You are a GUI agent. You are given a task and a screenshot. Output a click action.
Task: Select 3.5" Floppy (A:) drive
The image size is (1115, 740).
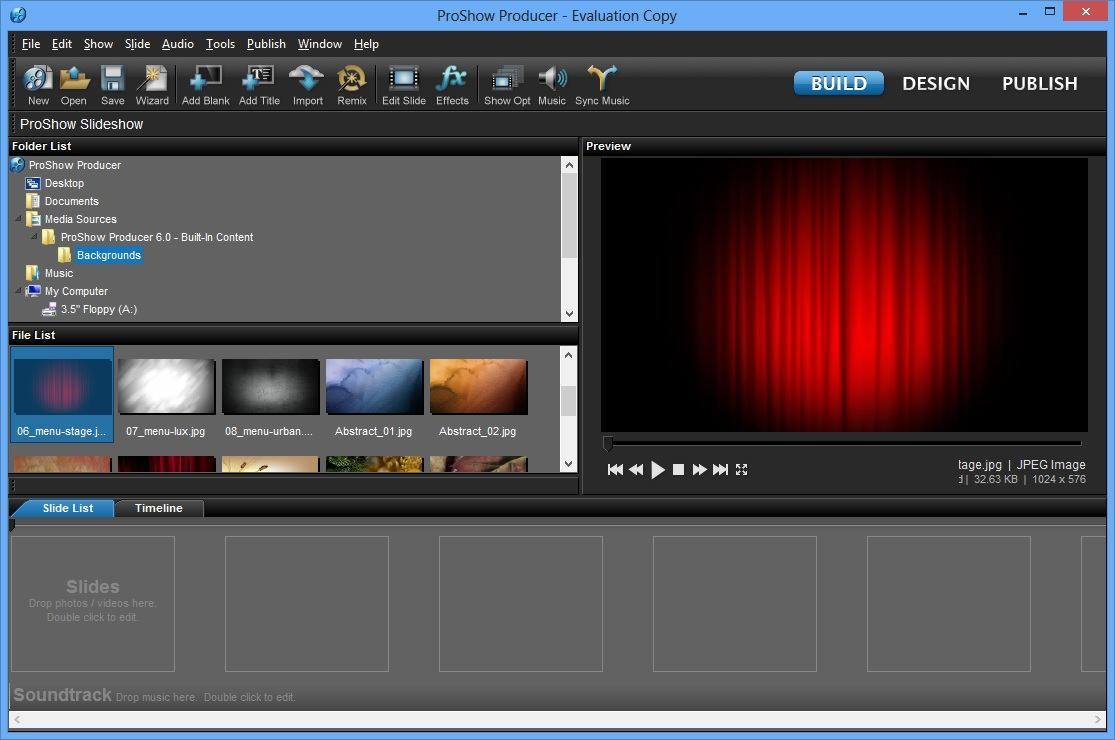(x=99, y=309)
